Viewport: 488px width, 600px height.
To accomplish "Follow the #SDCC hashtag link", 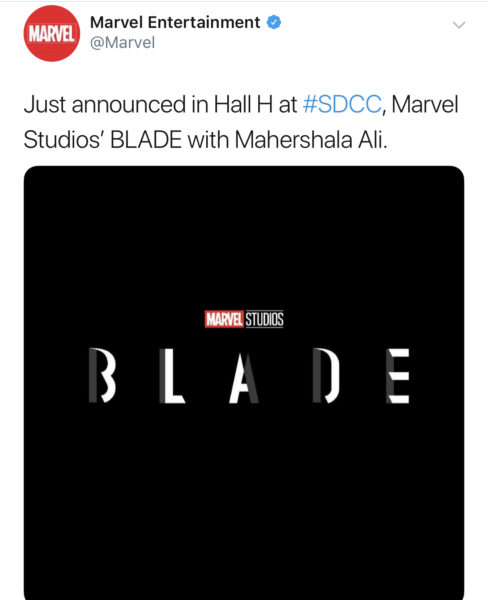I will point(342,104).
